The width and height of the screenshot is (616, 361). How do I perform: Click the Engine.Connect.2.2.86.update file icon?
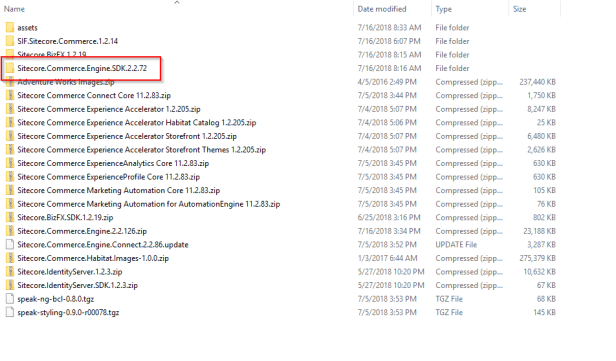point(10,244)
